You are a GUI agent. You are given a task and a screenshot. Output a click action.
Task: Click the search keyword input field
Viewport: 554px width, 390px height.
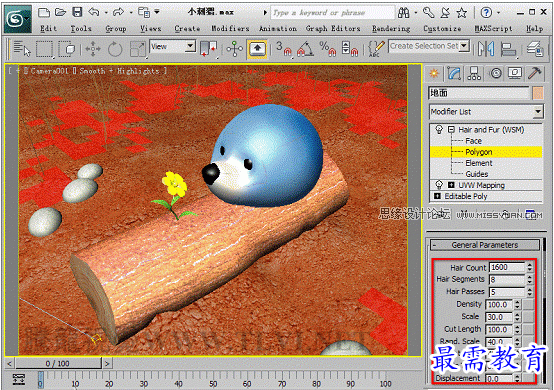click(332, 13)
